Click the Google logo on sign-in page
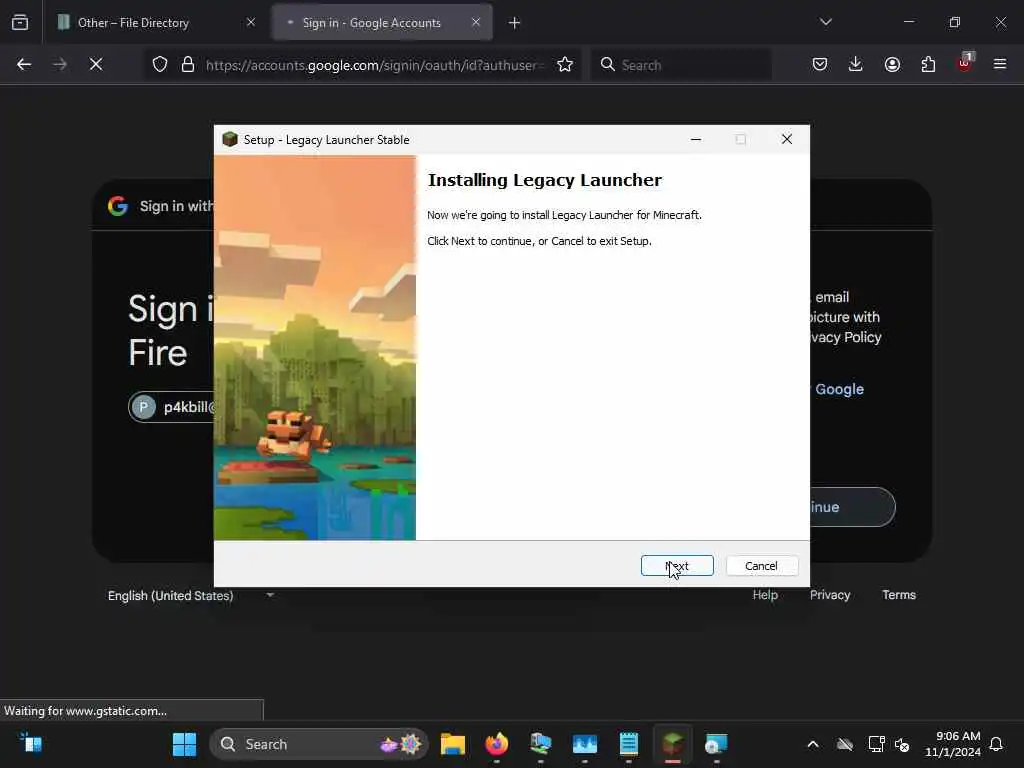This screenshot has height=768, width=1024. (x=118, y=206)
